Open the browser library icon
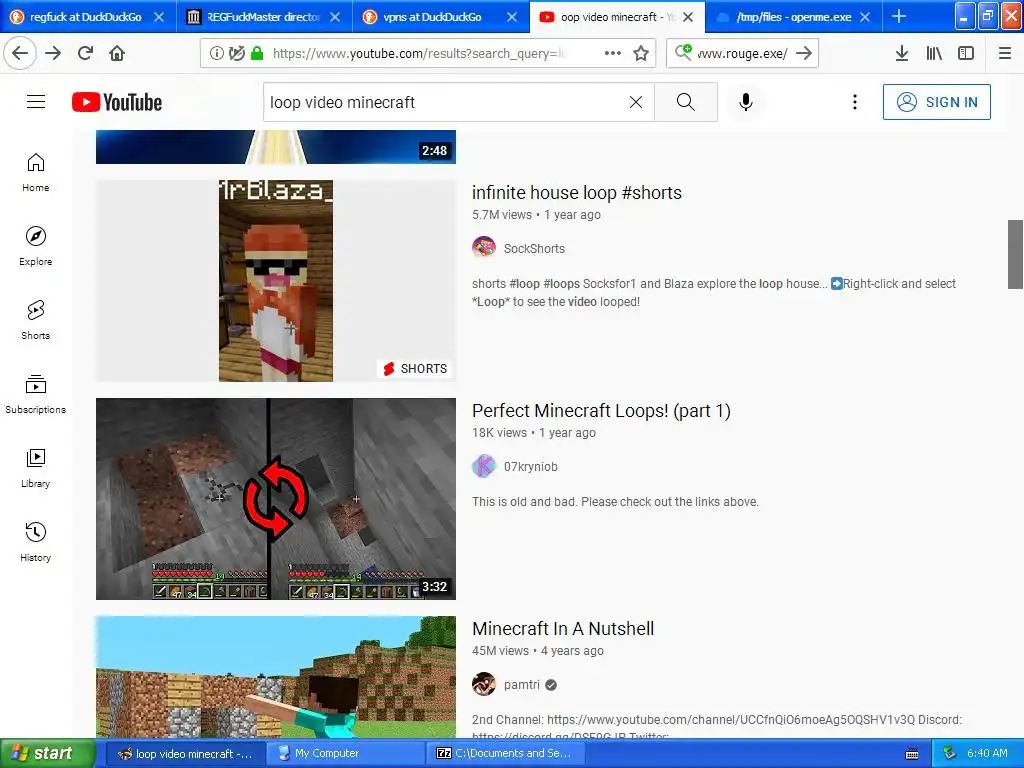The image size is (1024, 768). click(x=934, y=53)
